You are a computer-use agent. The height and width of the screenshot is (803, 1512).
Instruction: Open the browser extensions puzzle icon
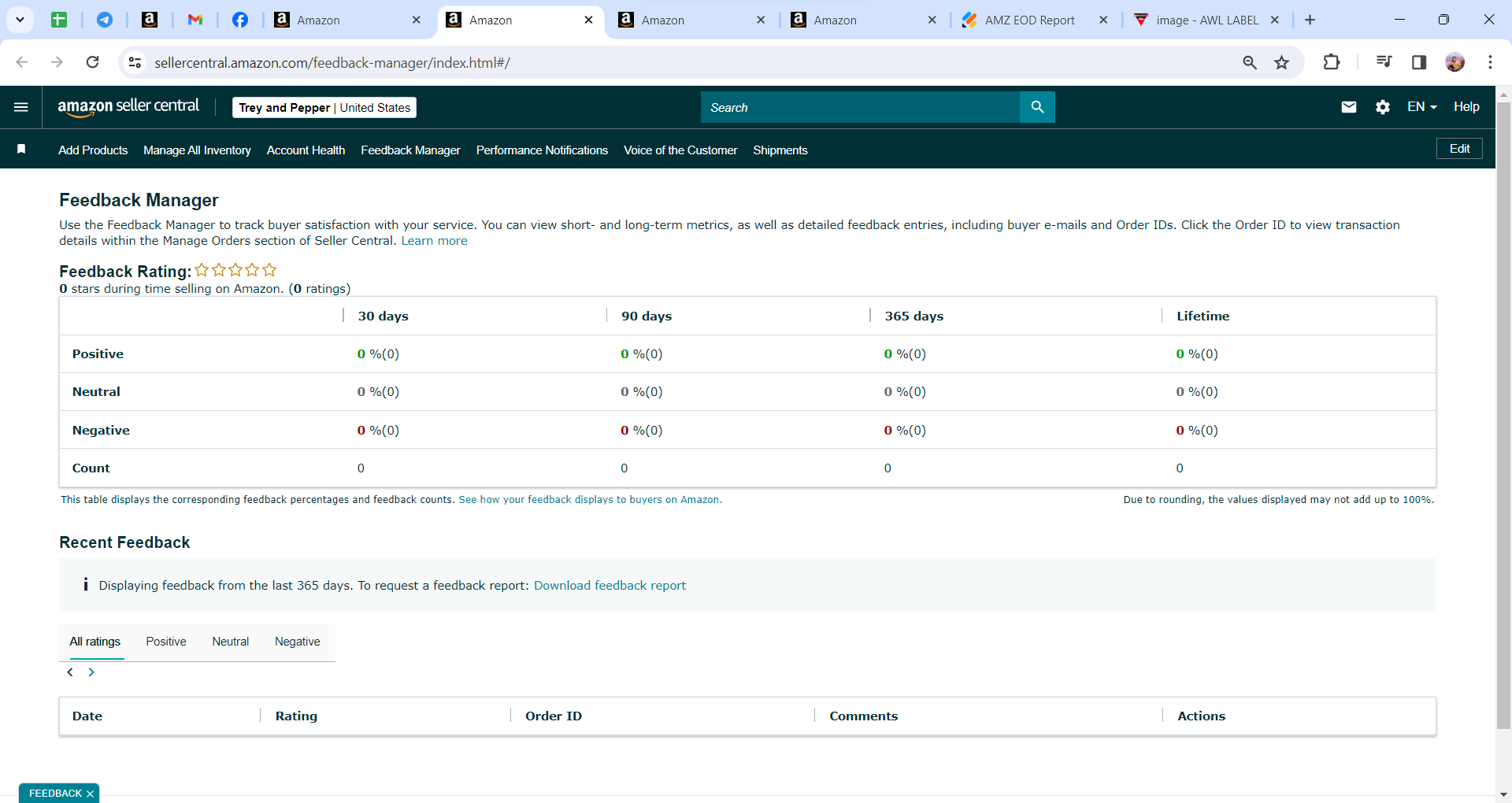1332,62
